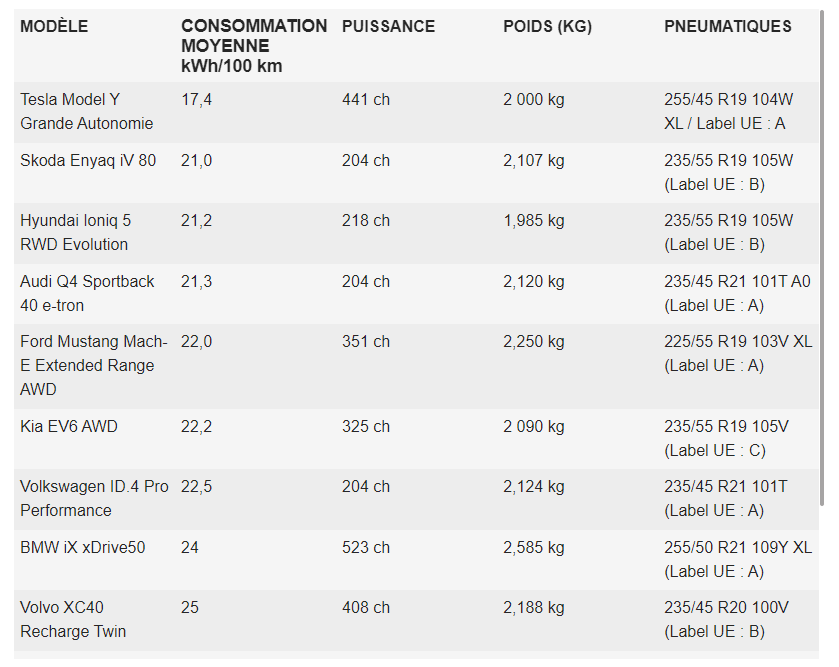This screenshot has height=667, width=839.
Task: Select the Ford Mustang Mach-E Extended Range cell
Action: click(x=94, y=366)
